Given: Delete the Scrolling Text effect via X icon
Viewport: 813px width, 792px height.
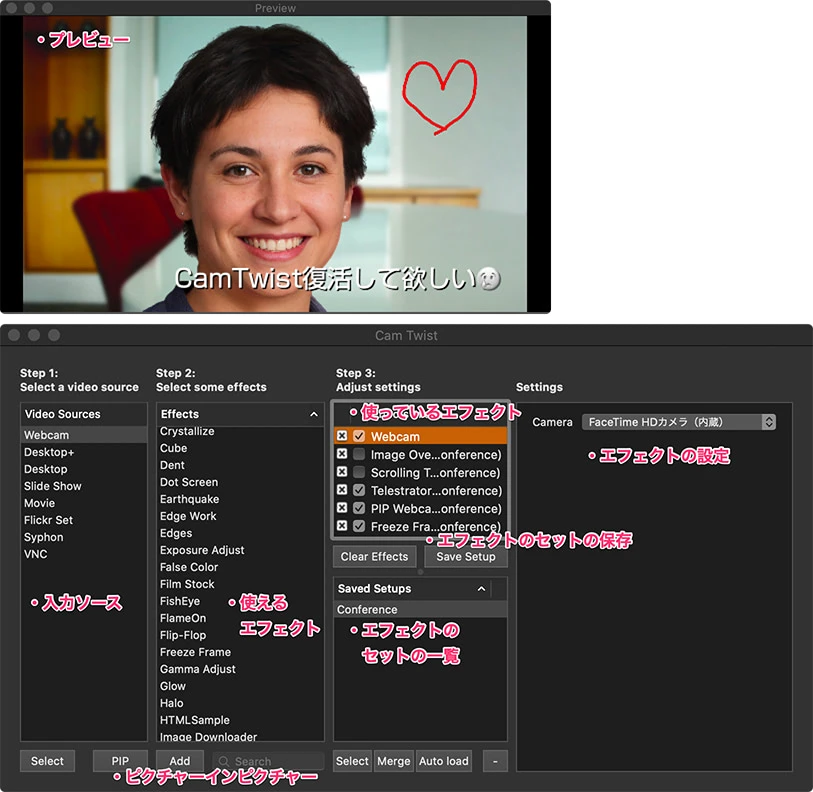Looking at the screenshot, I should [342, 472].
